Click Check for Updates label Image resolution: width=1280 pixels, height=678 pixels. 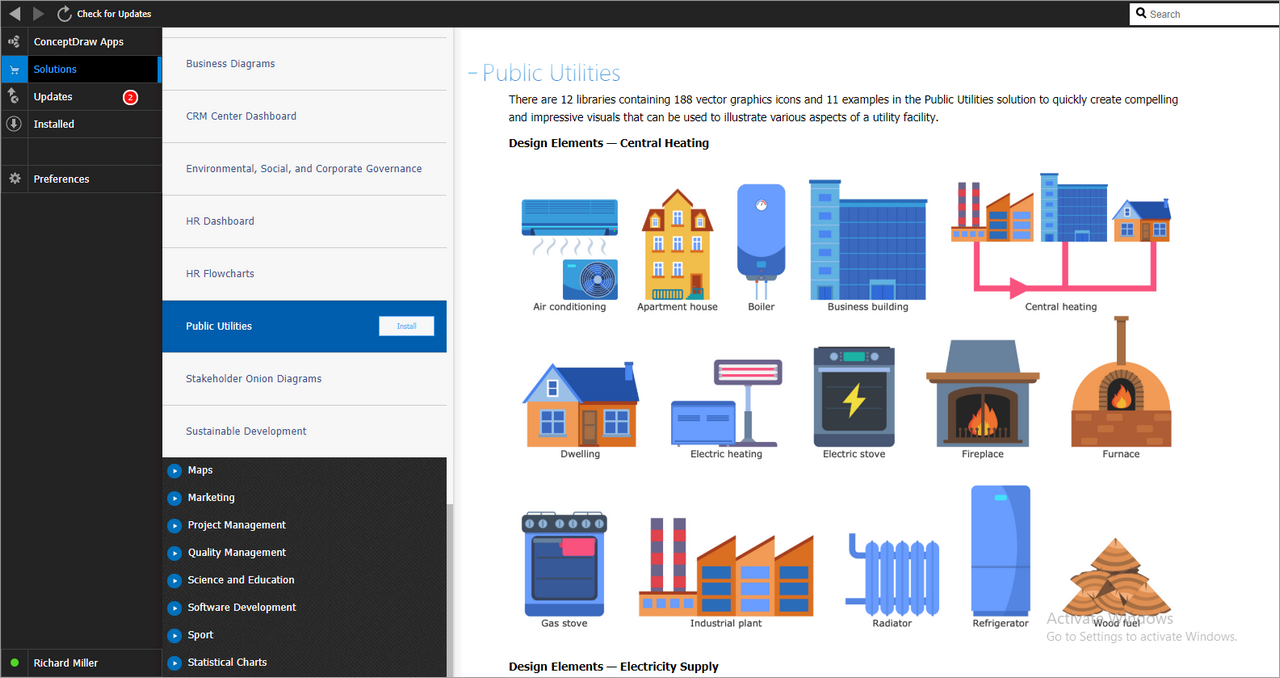[114, 14]
